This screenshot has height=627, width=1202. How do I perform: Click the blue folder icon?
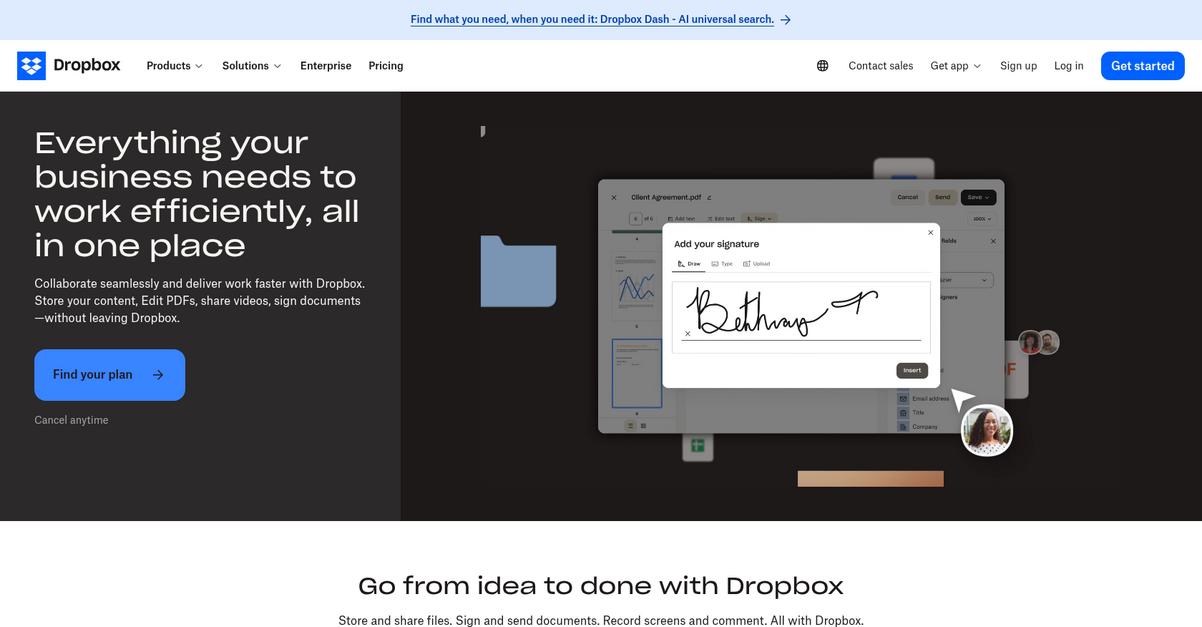(x=518, y=270)
